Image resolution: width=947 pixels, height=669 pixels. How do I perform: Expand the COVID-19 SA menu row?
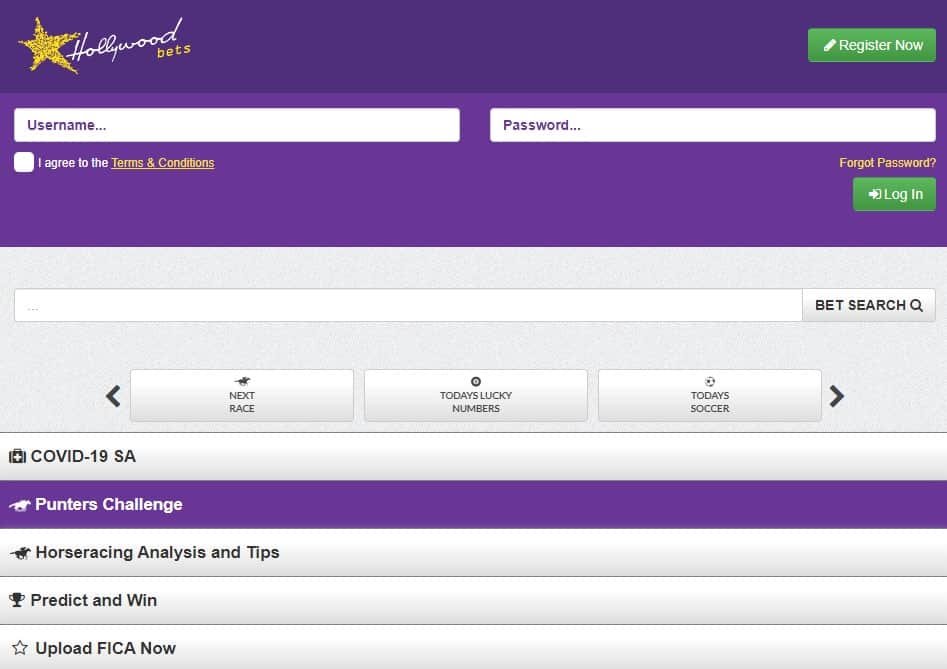pyautogui.click(x=473, y=457)
